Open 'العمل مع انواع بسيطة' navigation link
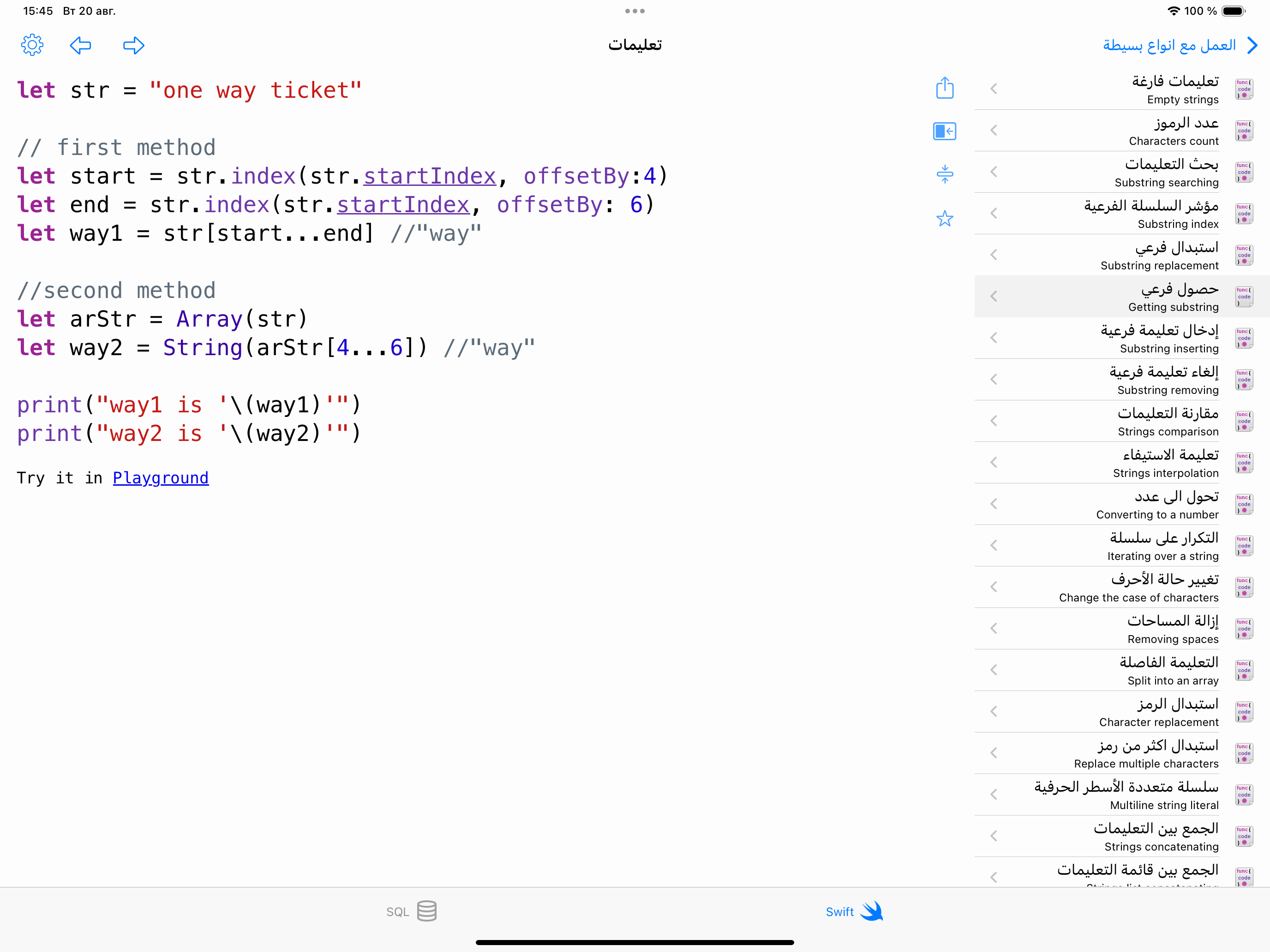1270x952 pixels. point(1169,45)
